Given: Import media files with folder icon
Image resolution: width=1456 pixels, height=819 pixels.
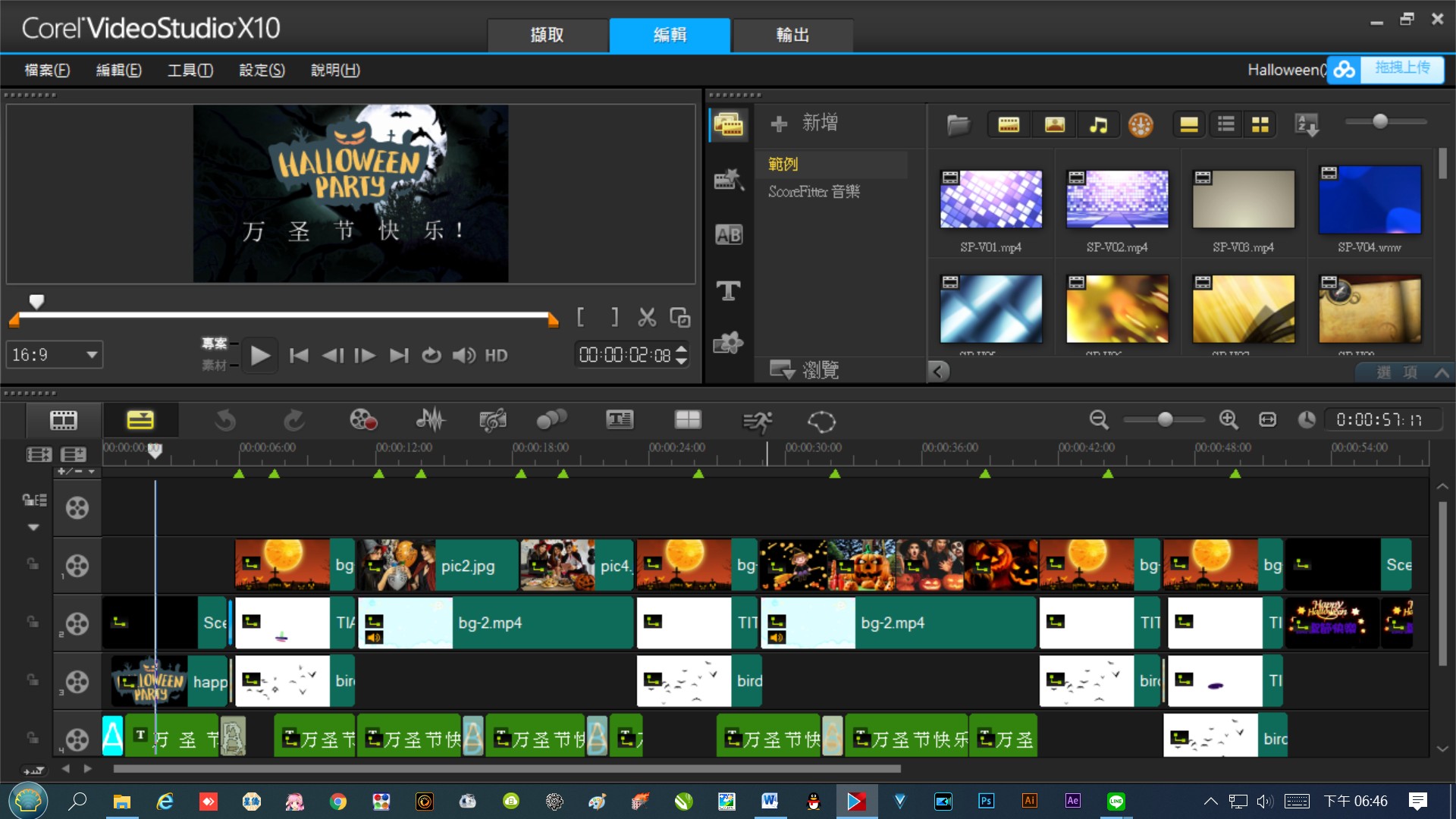Looking at the screenshot, I should pos(959,124).
